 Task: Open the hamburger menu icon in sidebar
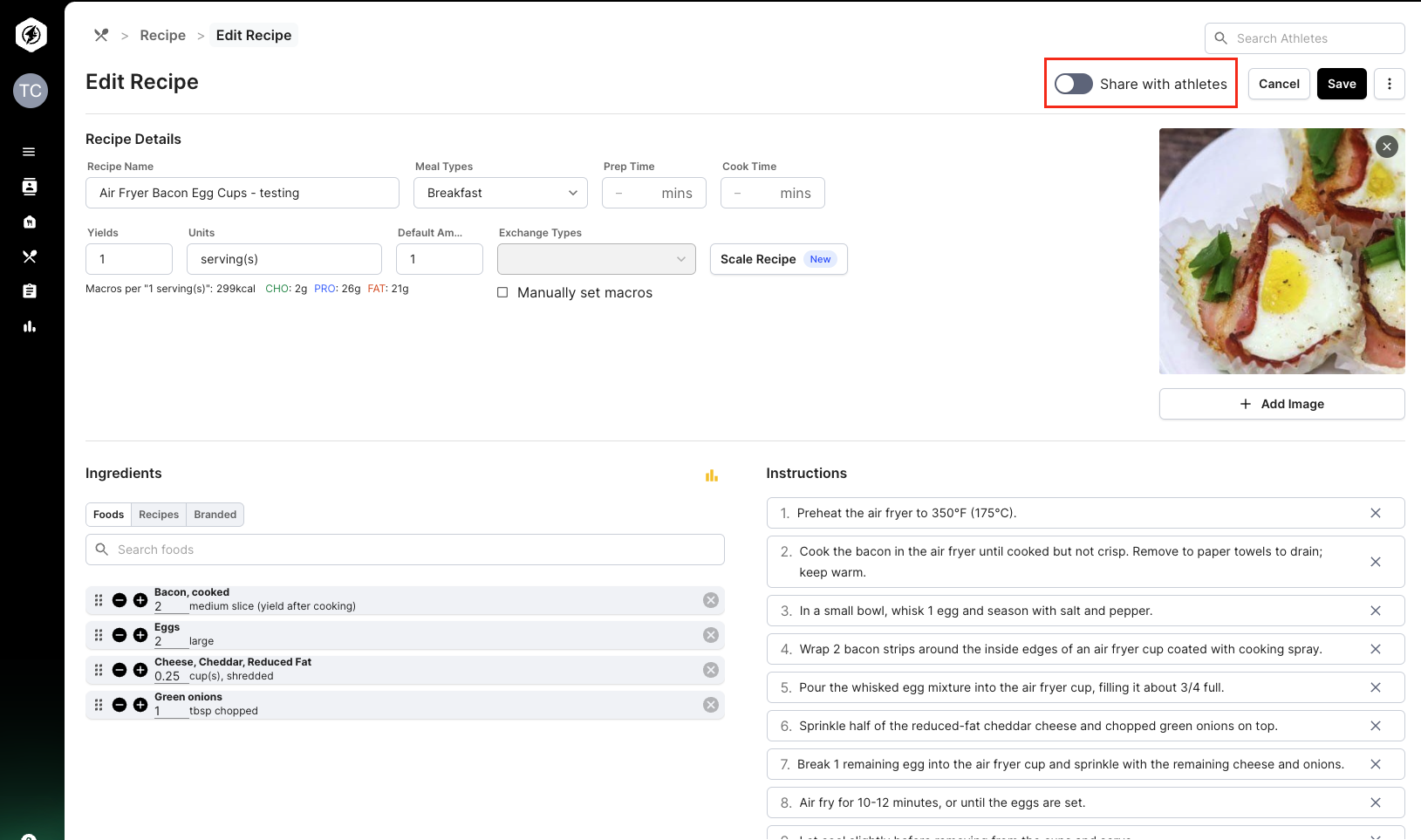click(x=29, y=152)
